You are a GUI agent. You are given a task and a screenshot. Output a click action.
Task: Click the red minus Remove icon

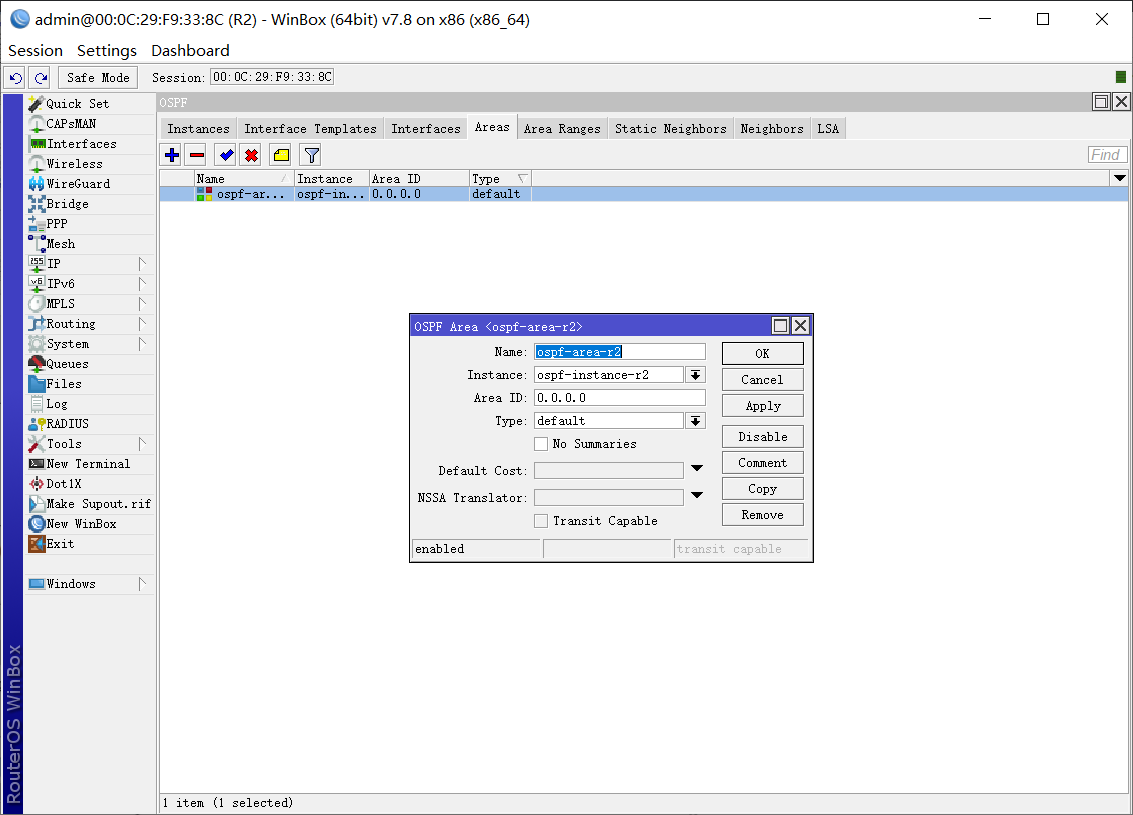(197, 155)
